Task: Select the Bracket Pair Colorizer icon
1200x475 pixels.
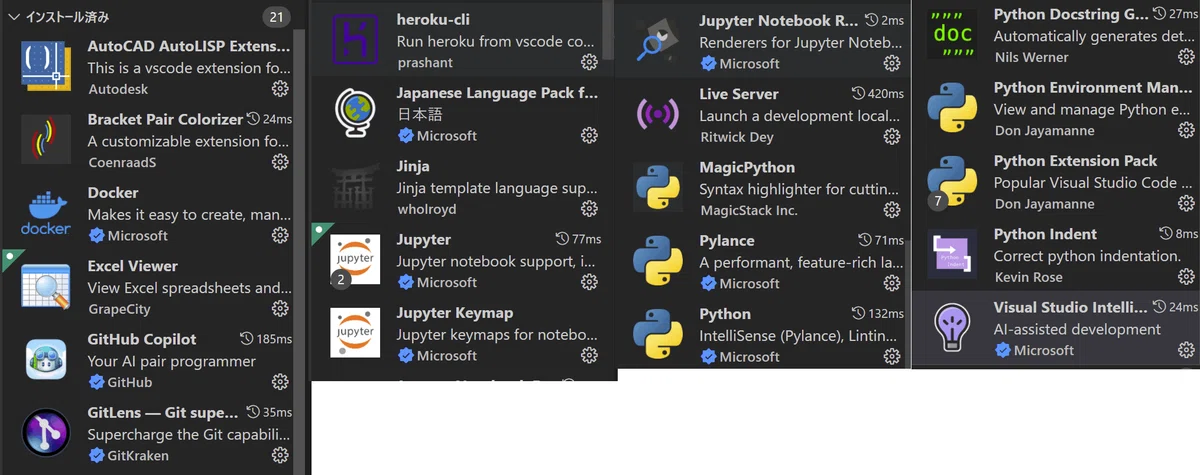Action: [46, 141]
